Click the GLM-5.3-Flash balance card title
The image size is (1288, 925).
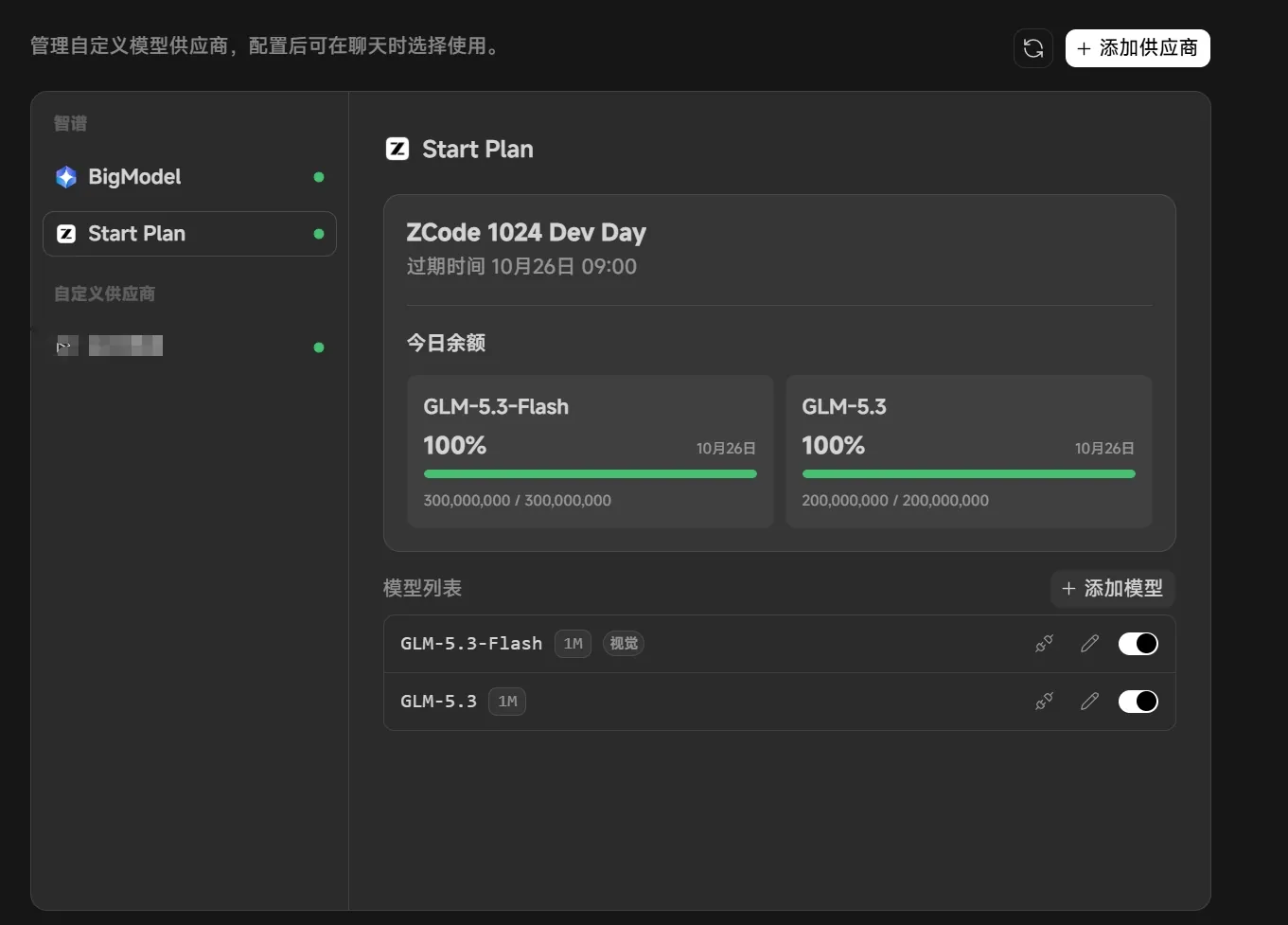[x=496, y=407]
